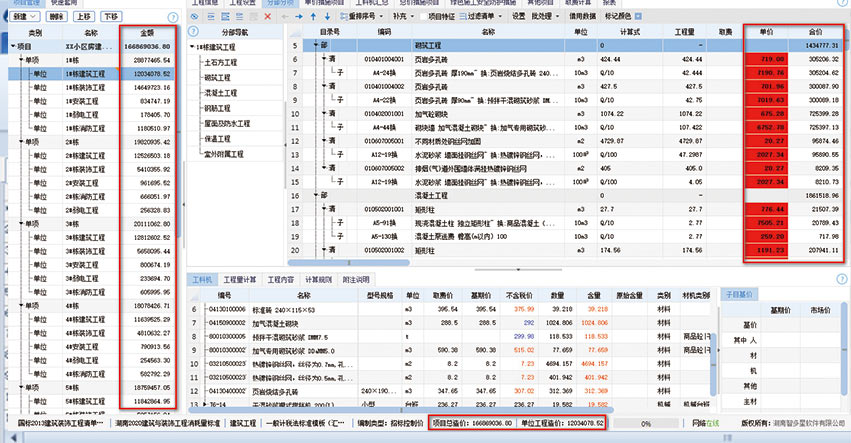The height and width of the screenshot is (443, 851).
Task: Click the 上移 button
Action: point(82,17)
